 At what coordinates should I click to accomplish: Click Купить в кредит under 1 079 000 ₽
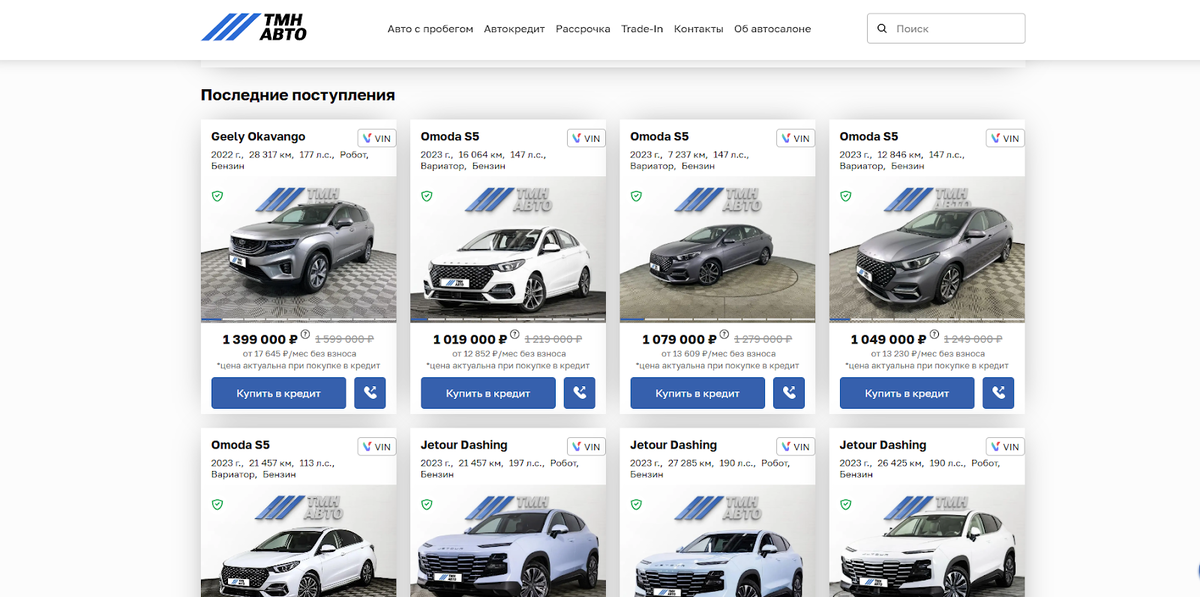697,393
